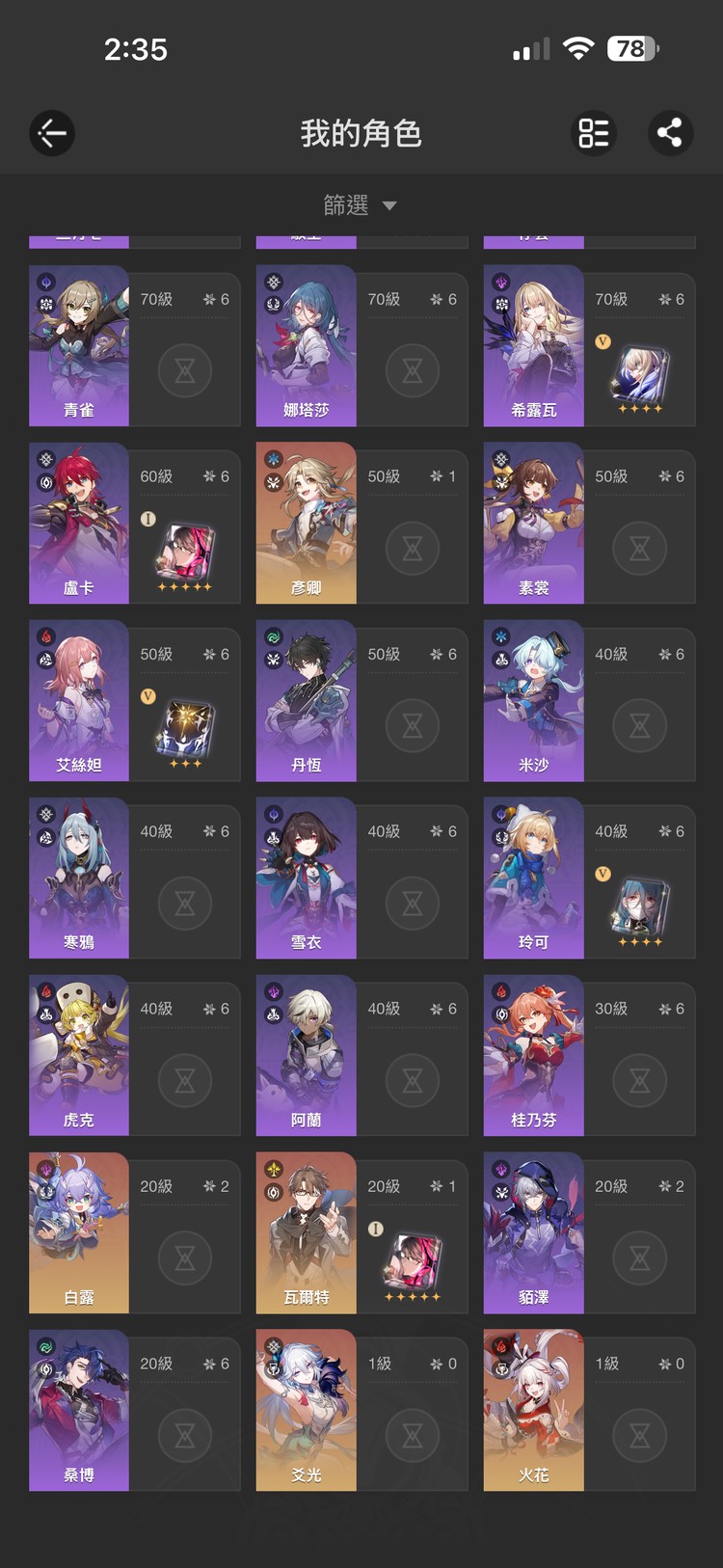Open 丹恆 character details
This screenshot has width=723, height=1568.
tap(361, 701)
